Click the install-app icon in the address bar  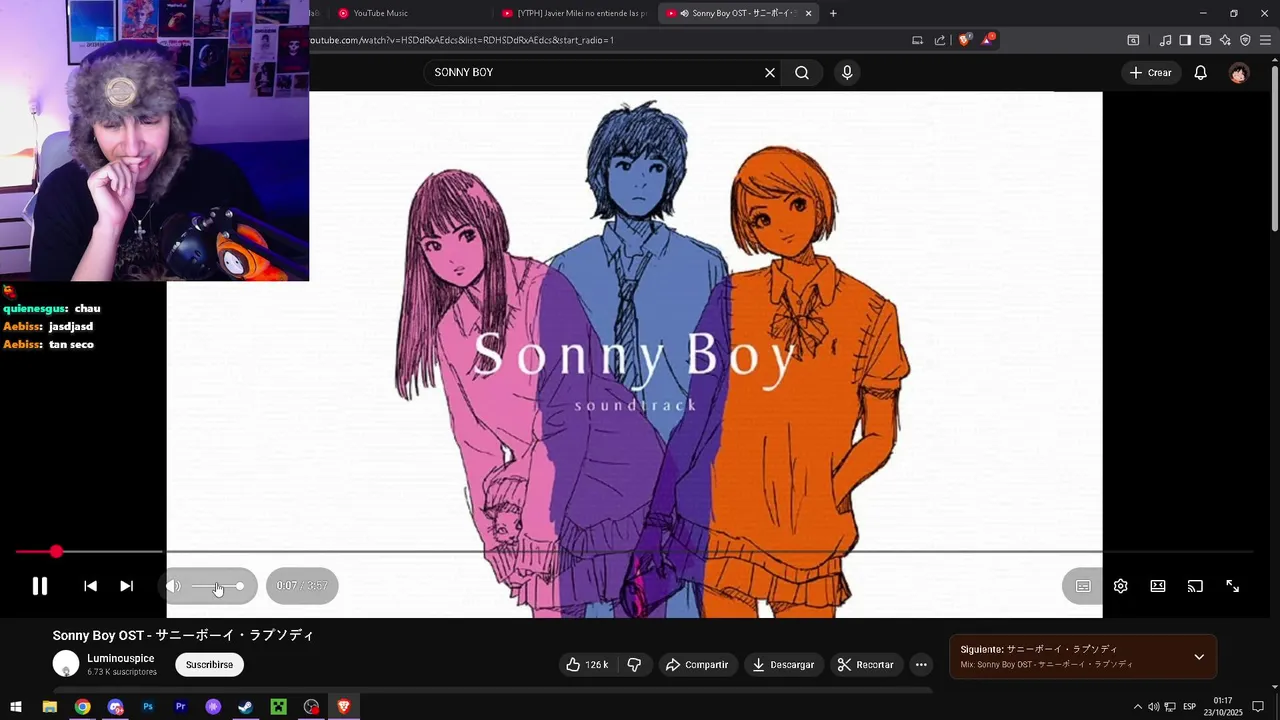pos(917,40)
